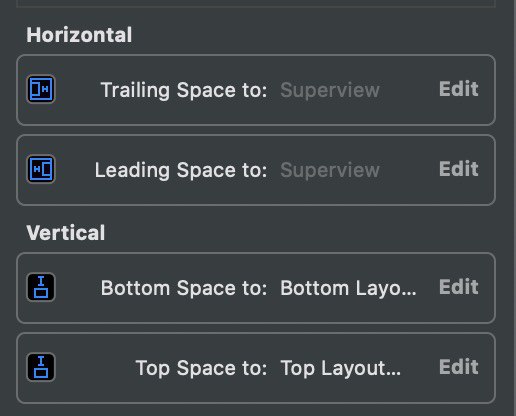Click the Bottom Space constraint icon

(41, 287)
